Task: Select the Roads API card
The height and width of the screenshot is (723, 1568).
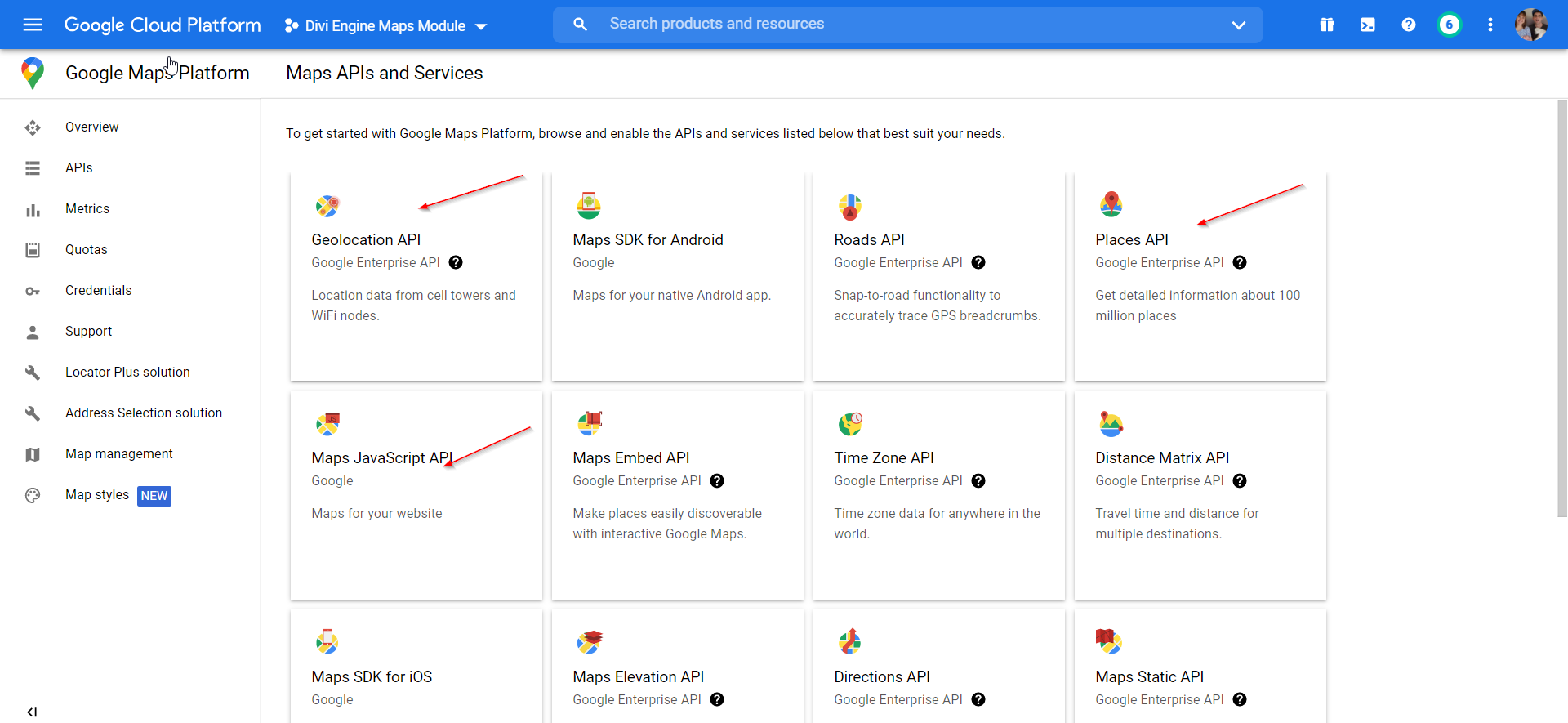Action: [938, 276]
